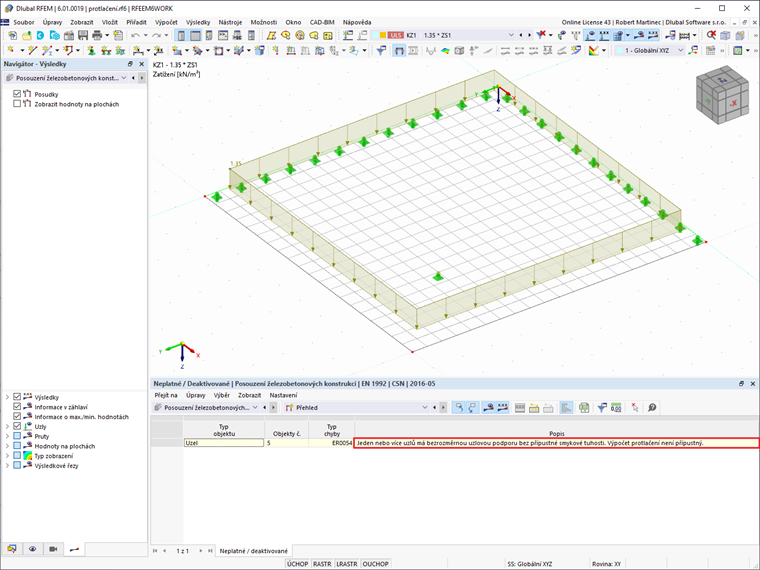Open the Přehled table dropdown

tap(425, 408)
